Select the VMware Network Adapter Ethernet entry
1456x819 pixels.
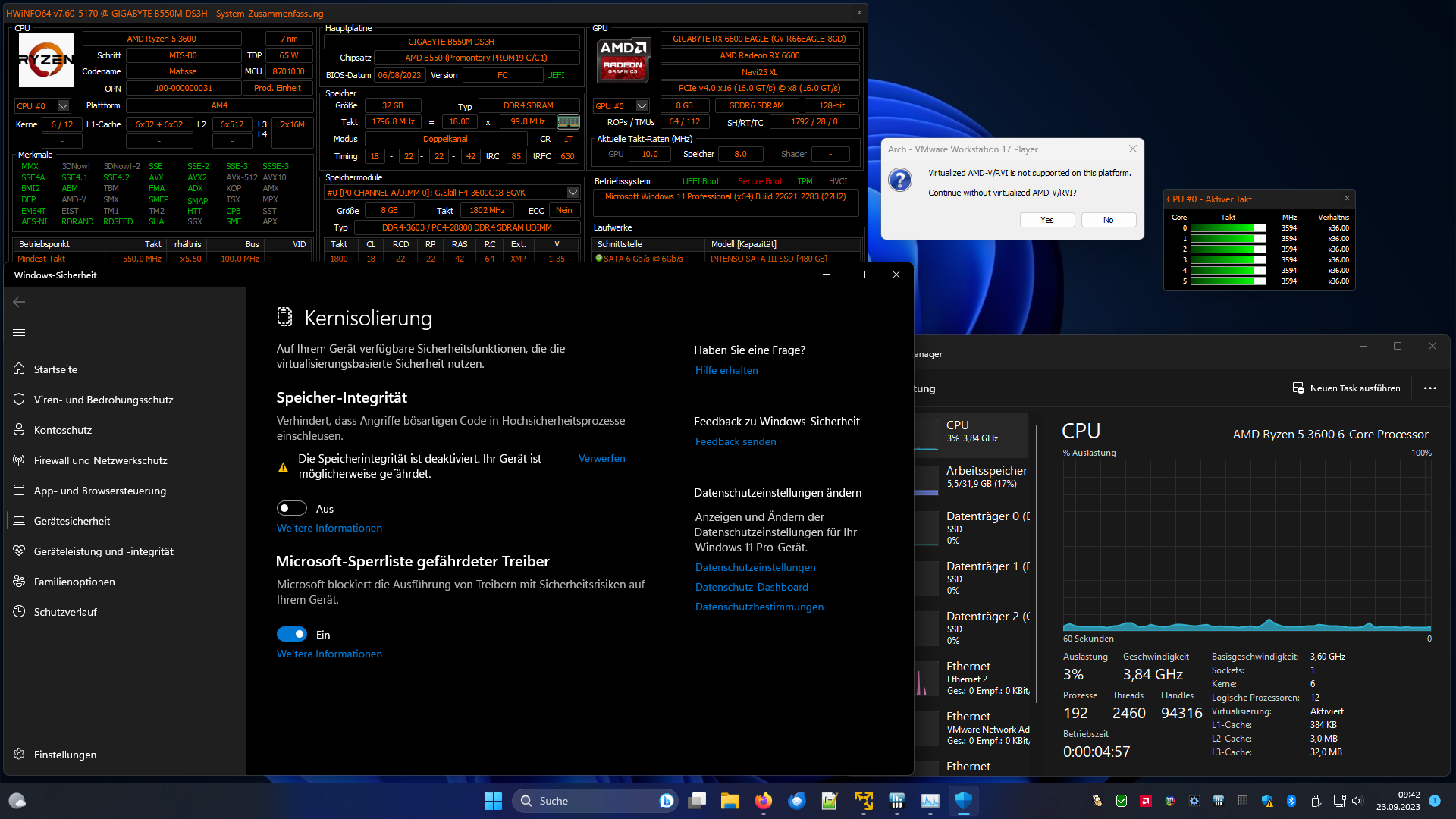[x=971, y=728]
